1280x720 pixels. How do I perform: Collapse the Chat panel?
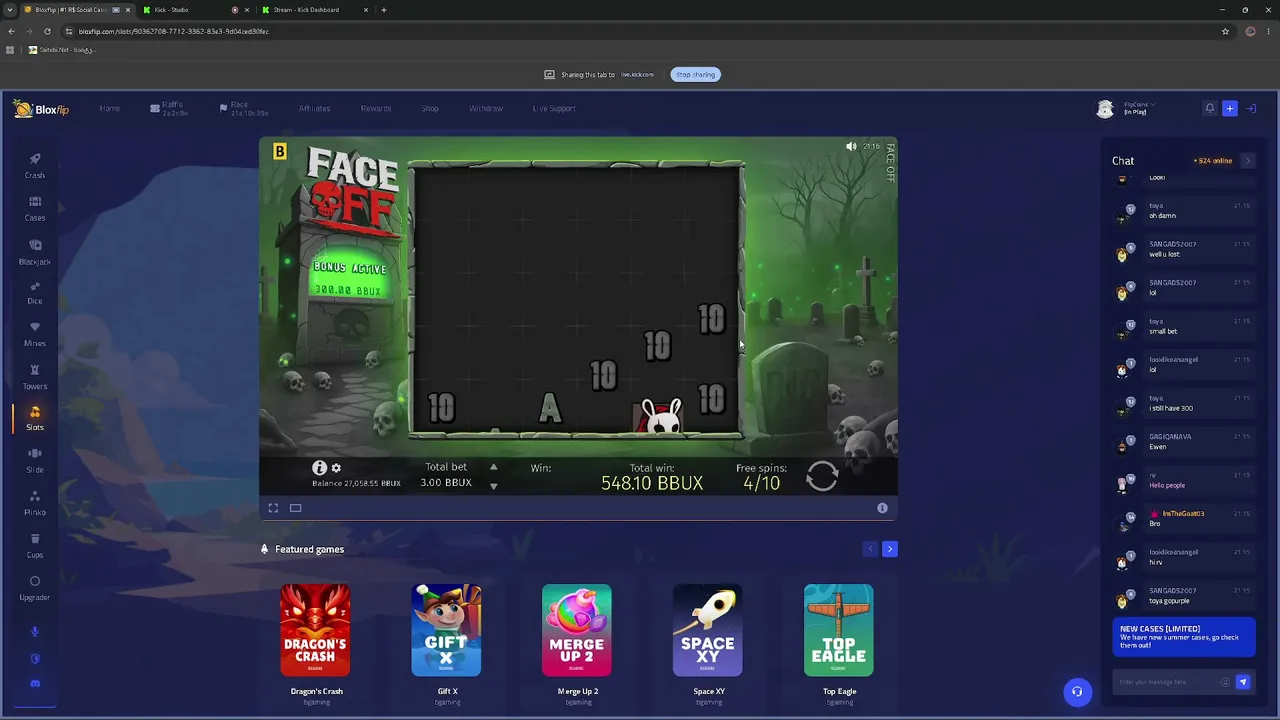click(1247, 160)
